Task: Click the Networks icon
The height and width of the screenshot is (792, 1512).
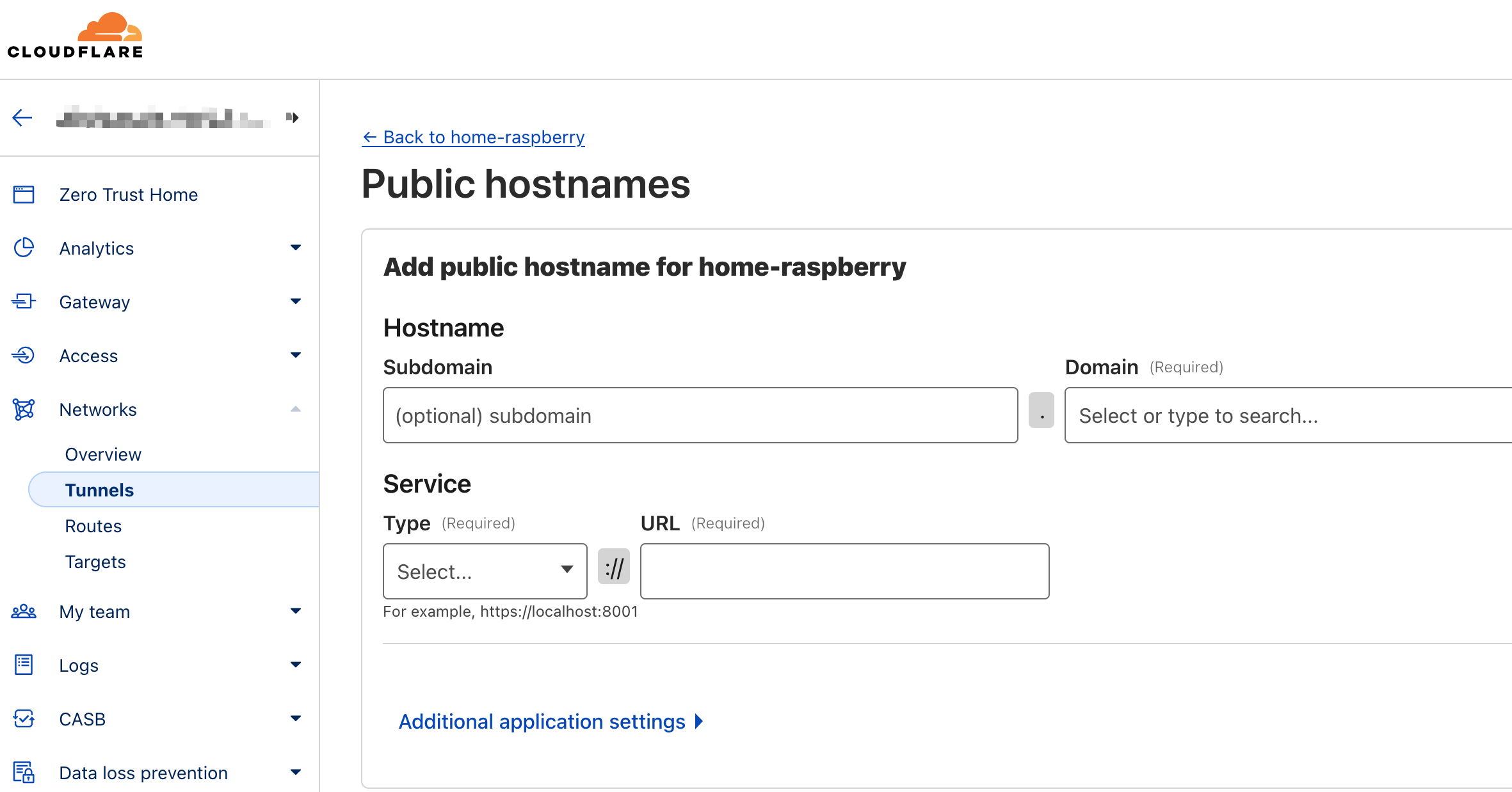Action: point(24,409)
